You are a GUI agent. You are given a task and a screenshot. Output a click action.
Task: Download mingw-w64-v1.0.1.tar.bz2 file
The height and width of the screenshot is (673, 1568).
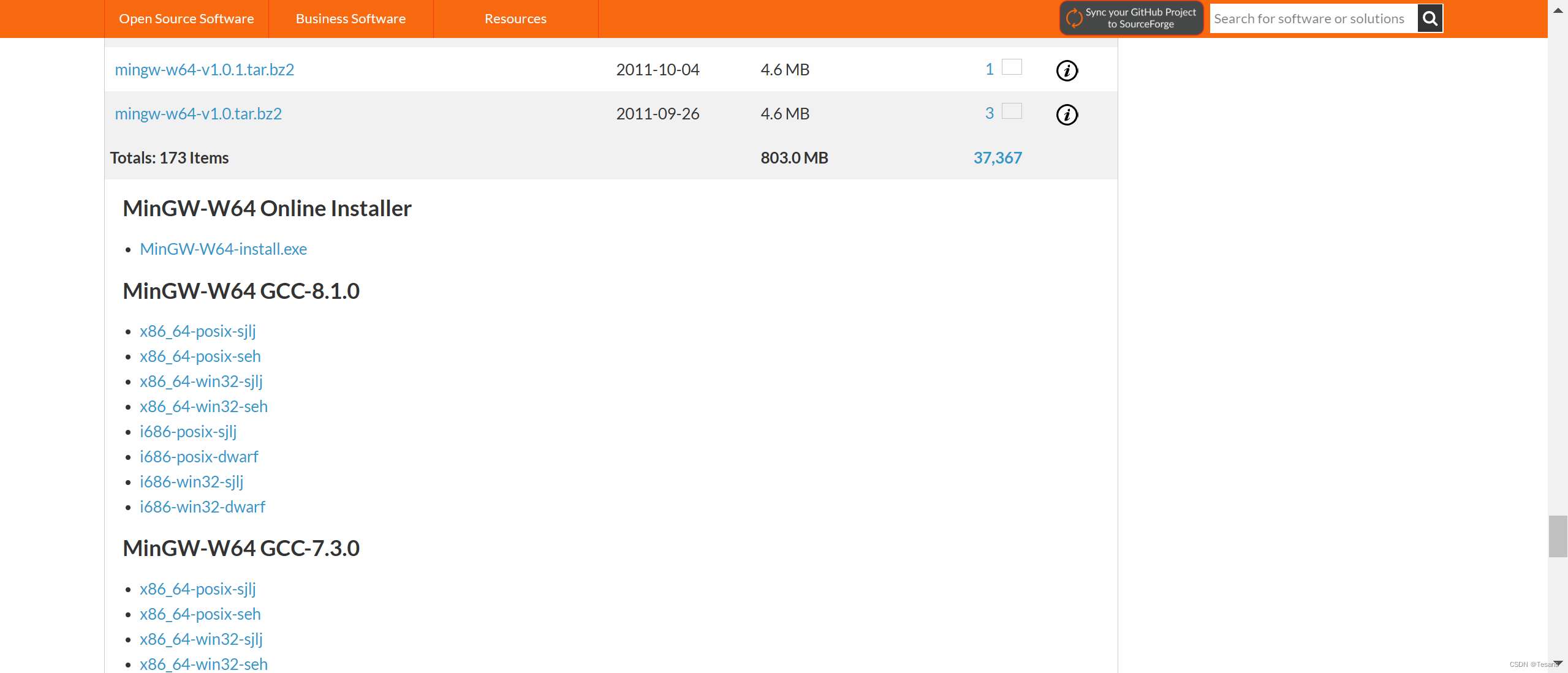[205, 70]
